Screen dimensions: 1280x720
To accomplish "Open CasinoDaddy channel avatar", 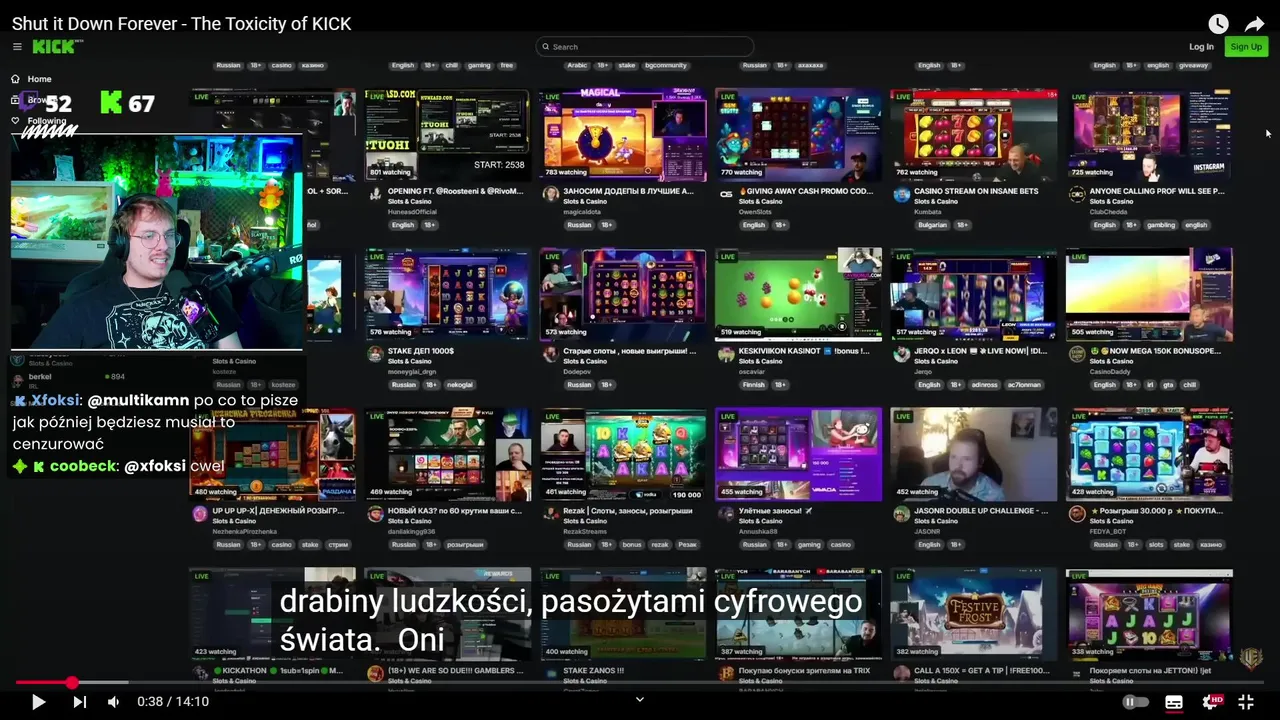I will coord(1077,354).
